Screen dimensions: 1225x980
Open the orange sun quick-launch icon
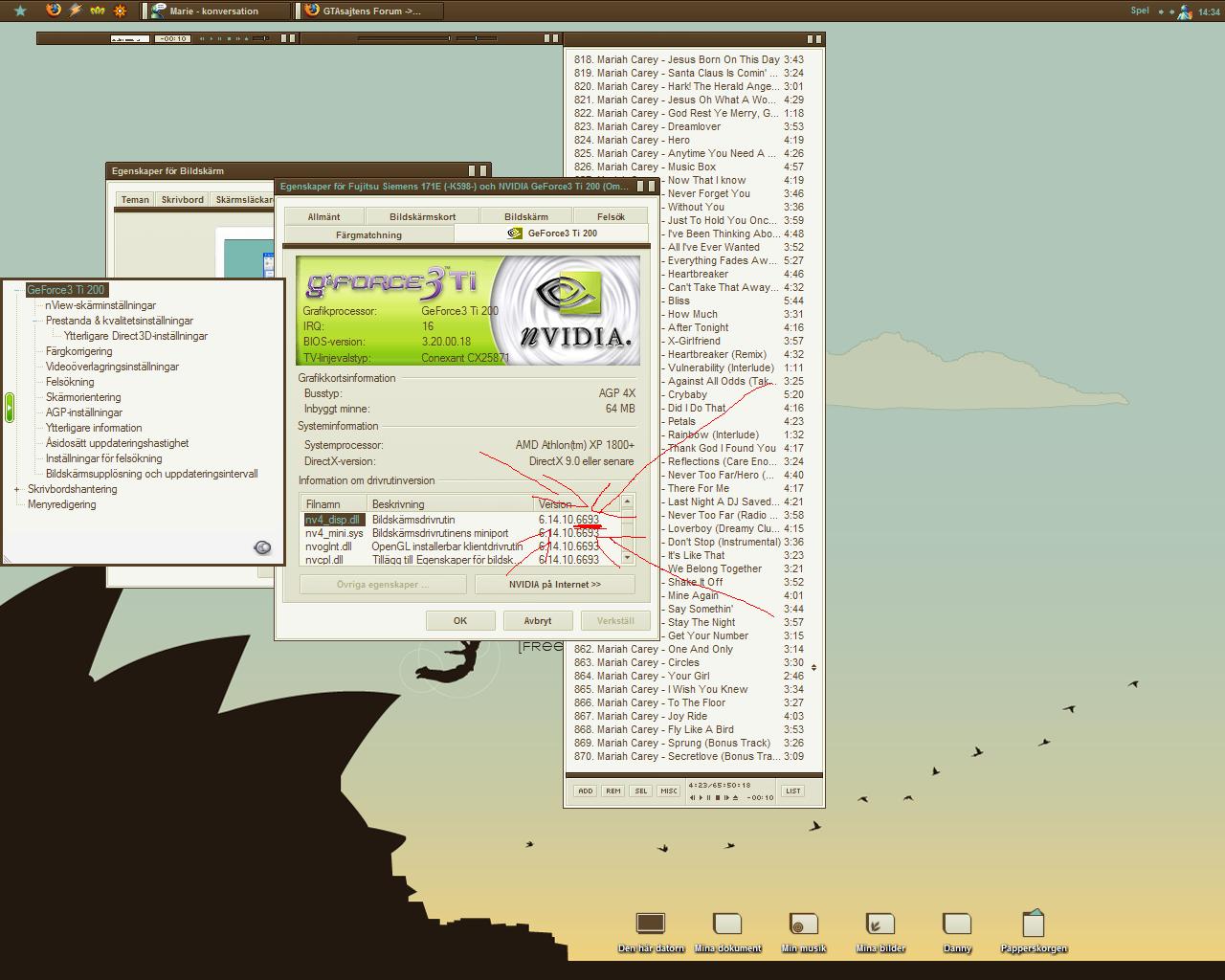coord(120,11)
